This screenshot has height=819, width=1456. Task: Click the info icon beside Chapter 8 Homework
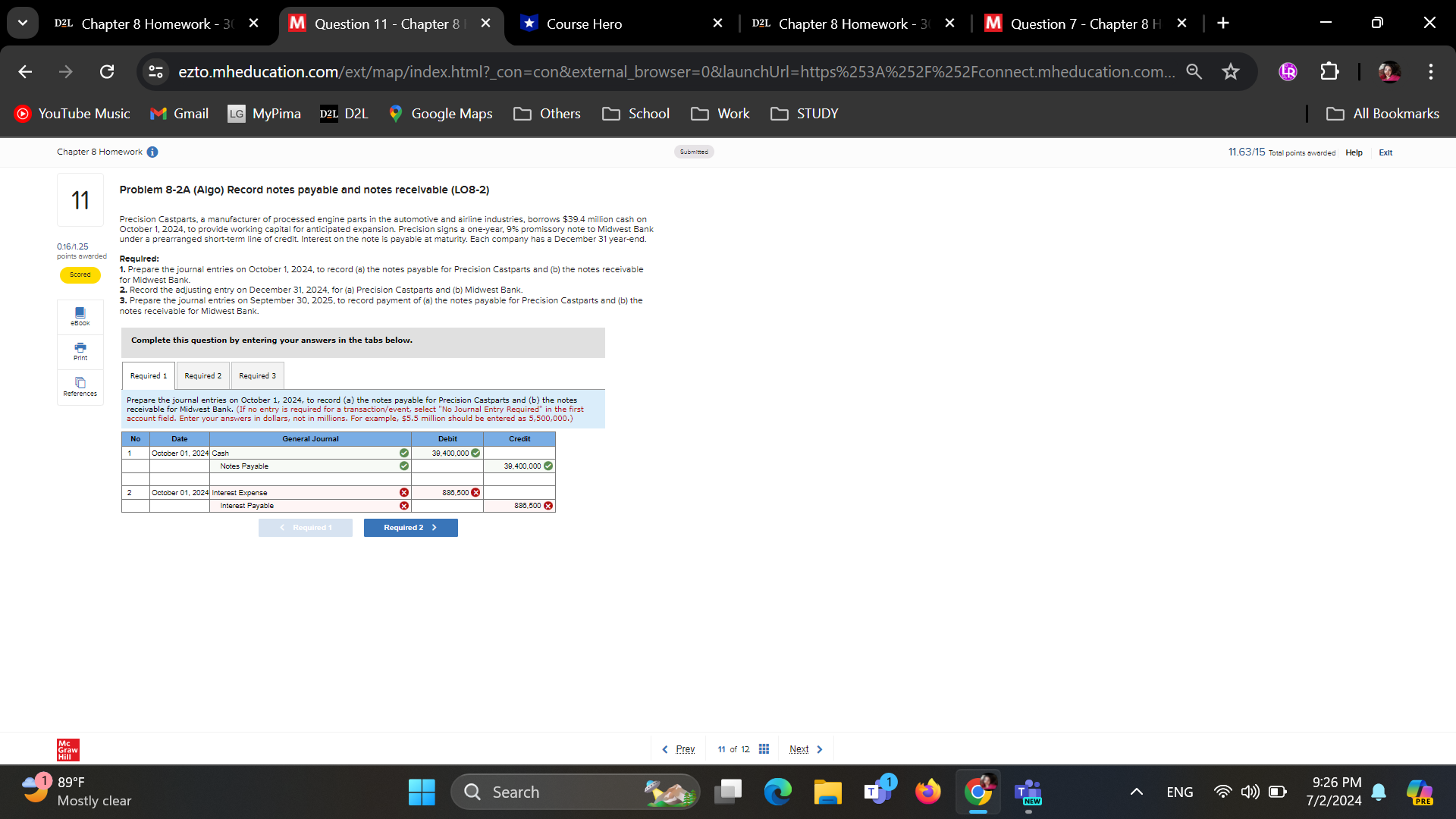coord(152,152)
